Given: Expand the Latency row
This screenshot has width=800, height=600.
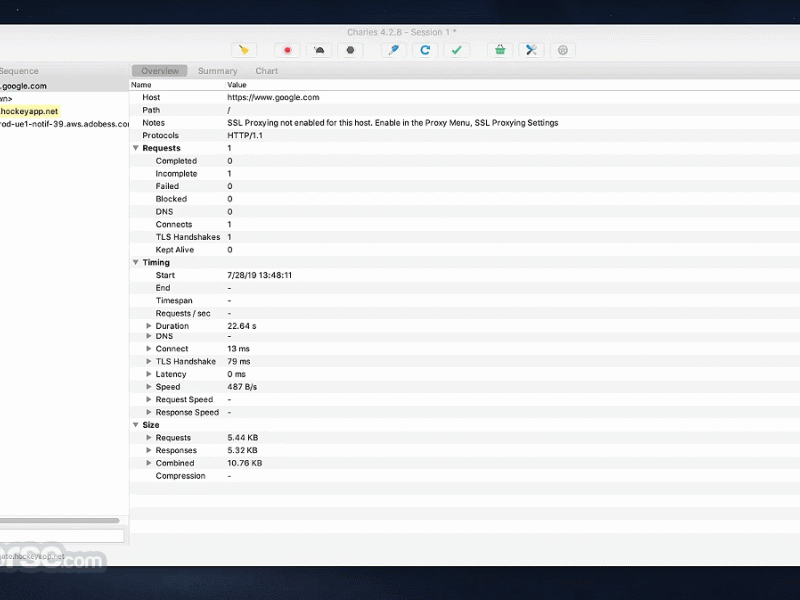Looking at the screenshot, I should [148, 374].
